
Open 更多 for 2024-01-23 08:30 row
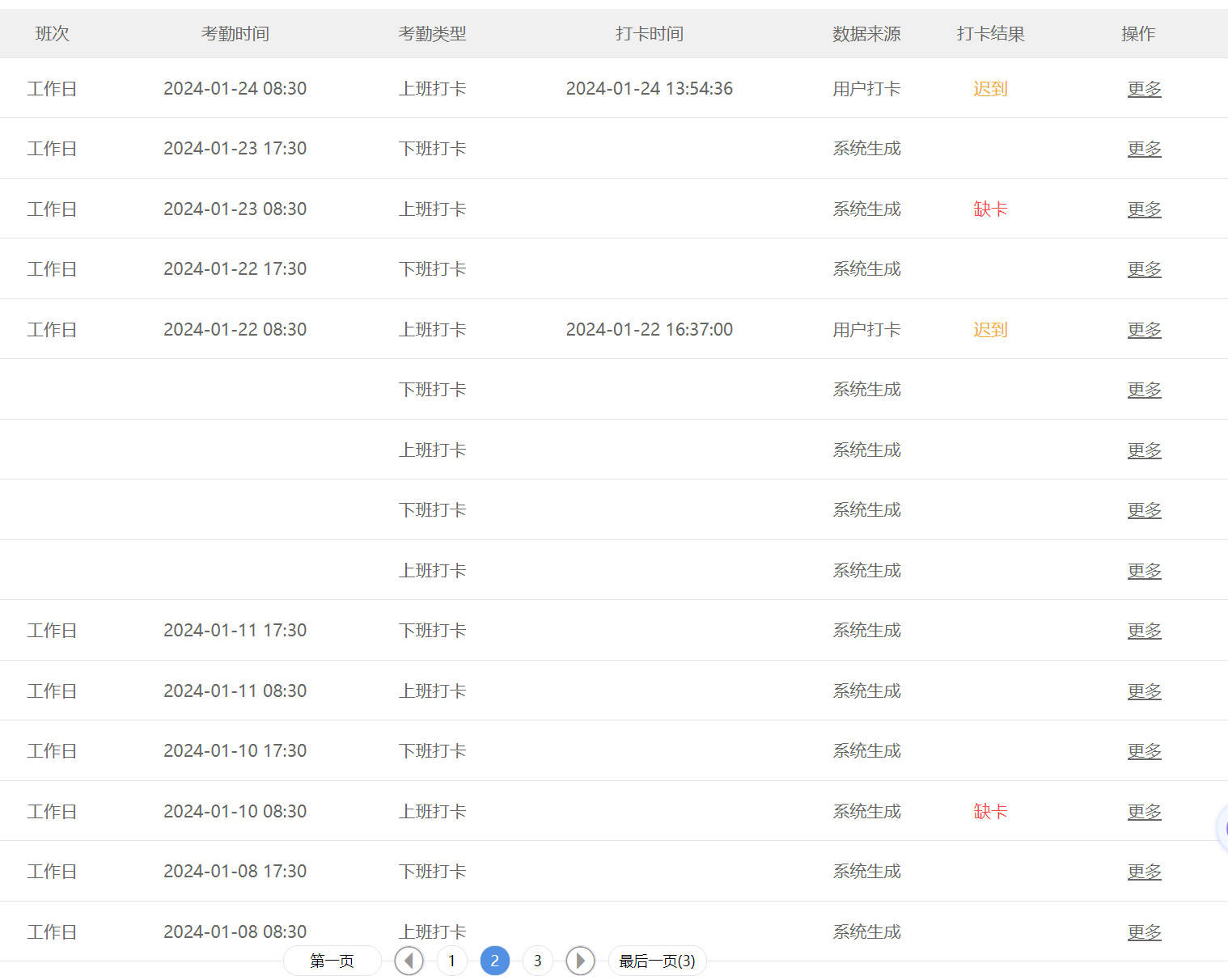pos(1144,209)
